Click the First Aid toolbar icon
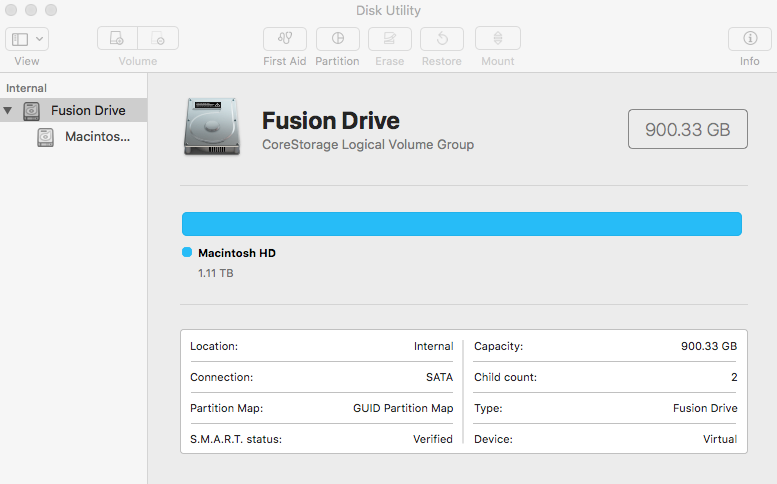777x484 pixels. pyautogui.click(x=285, y=39)
